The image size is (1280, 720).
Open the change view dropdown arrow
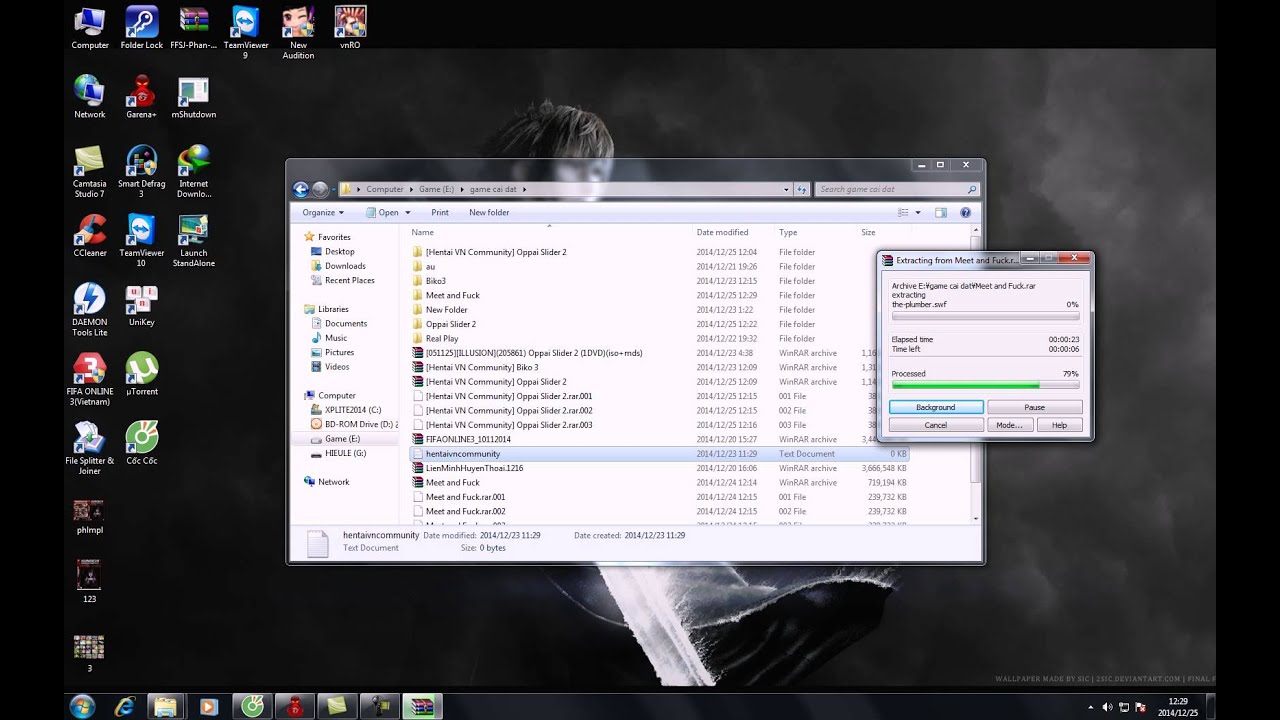(x=918, y=212)
